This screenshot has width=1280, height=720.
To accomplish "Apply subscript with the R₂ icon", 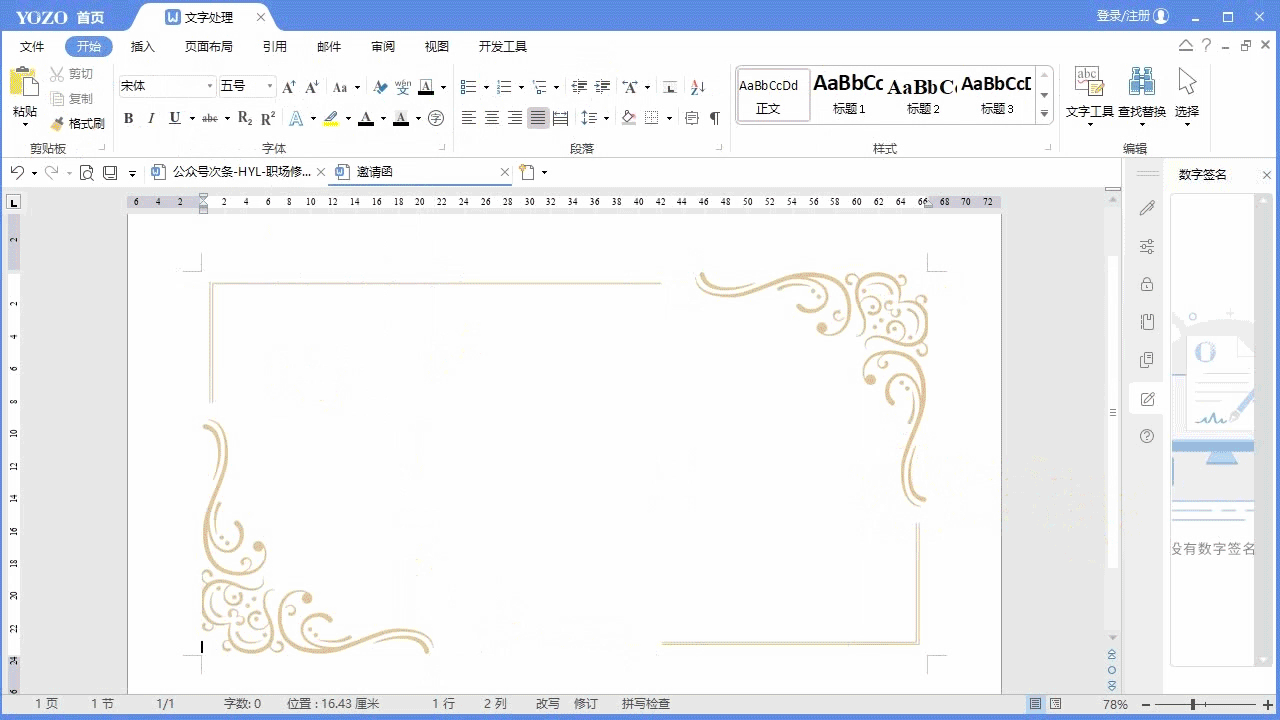I will click(x=245, y=118).
